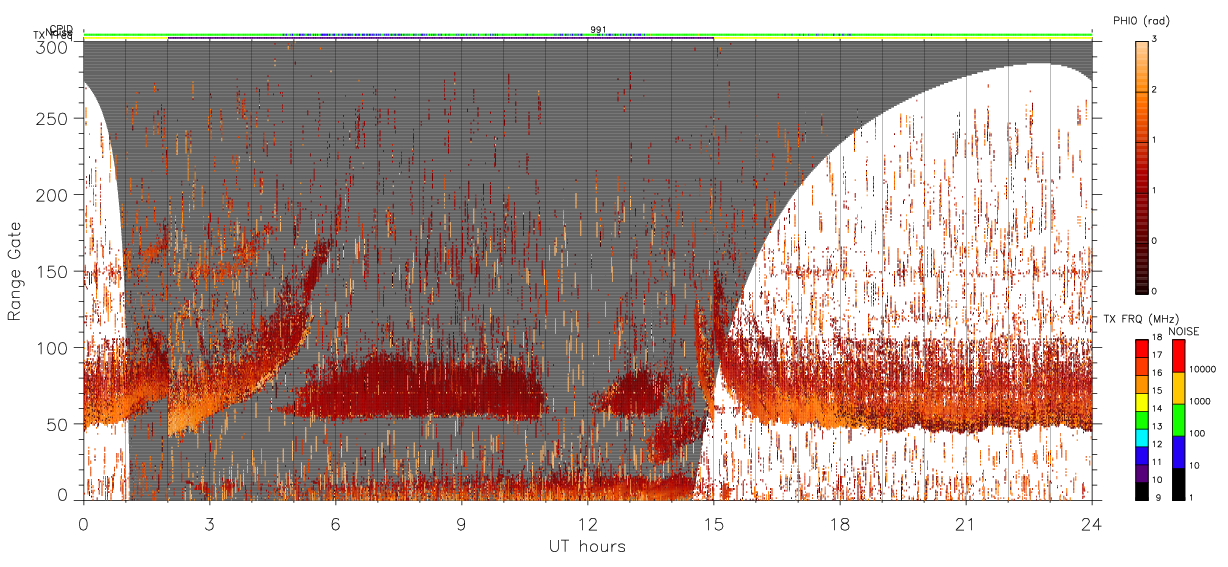Click the blue block of the NOISE colorbar
Viewport: 1228px width, 567px height.
click(1177, 451)
